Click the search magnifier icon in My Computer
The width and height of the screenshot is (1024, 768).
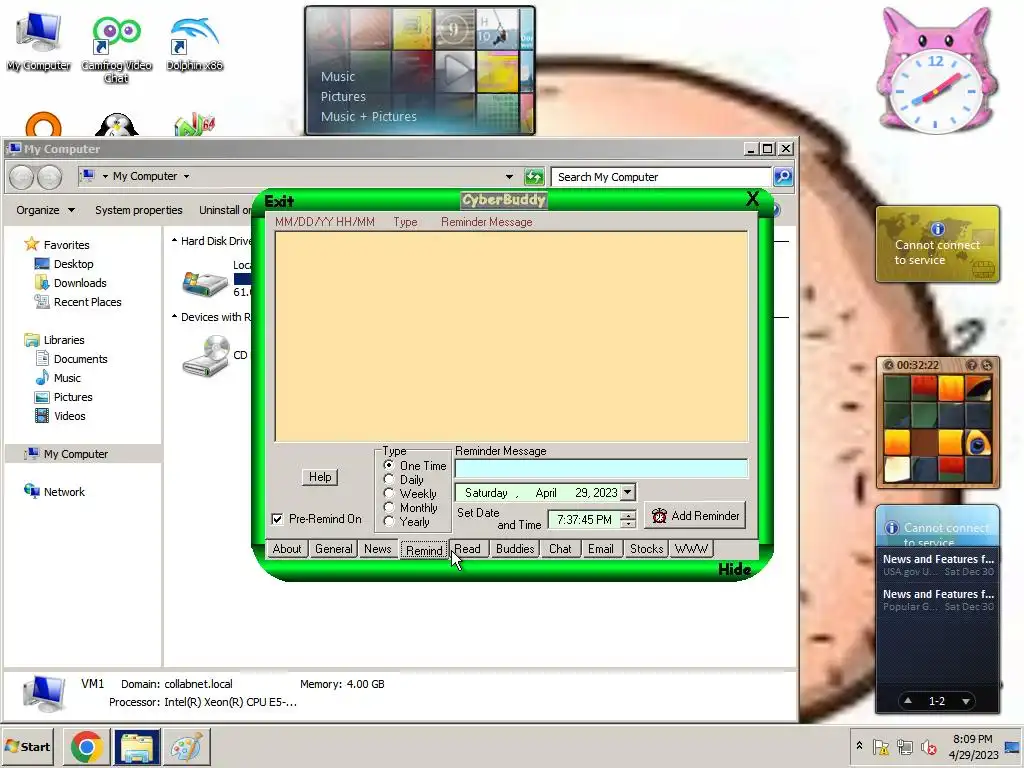click(782, 176)
